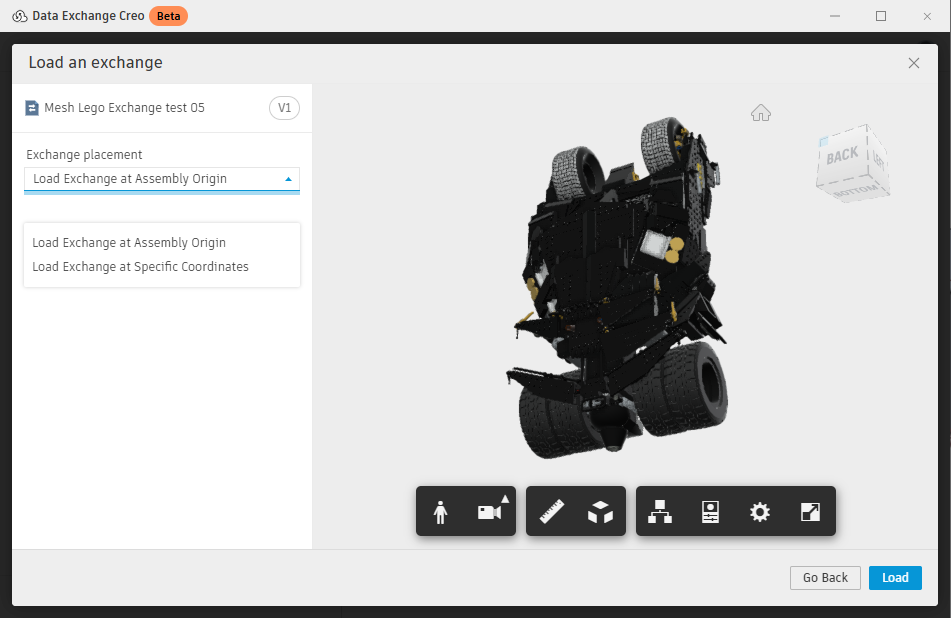
Task: Maximize the Data Exchange Creo window
Action: point(881,16)
